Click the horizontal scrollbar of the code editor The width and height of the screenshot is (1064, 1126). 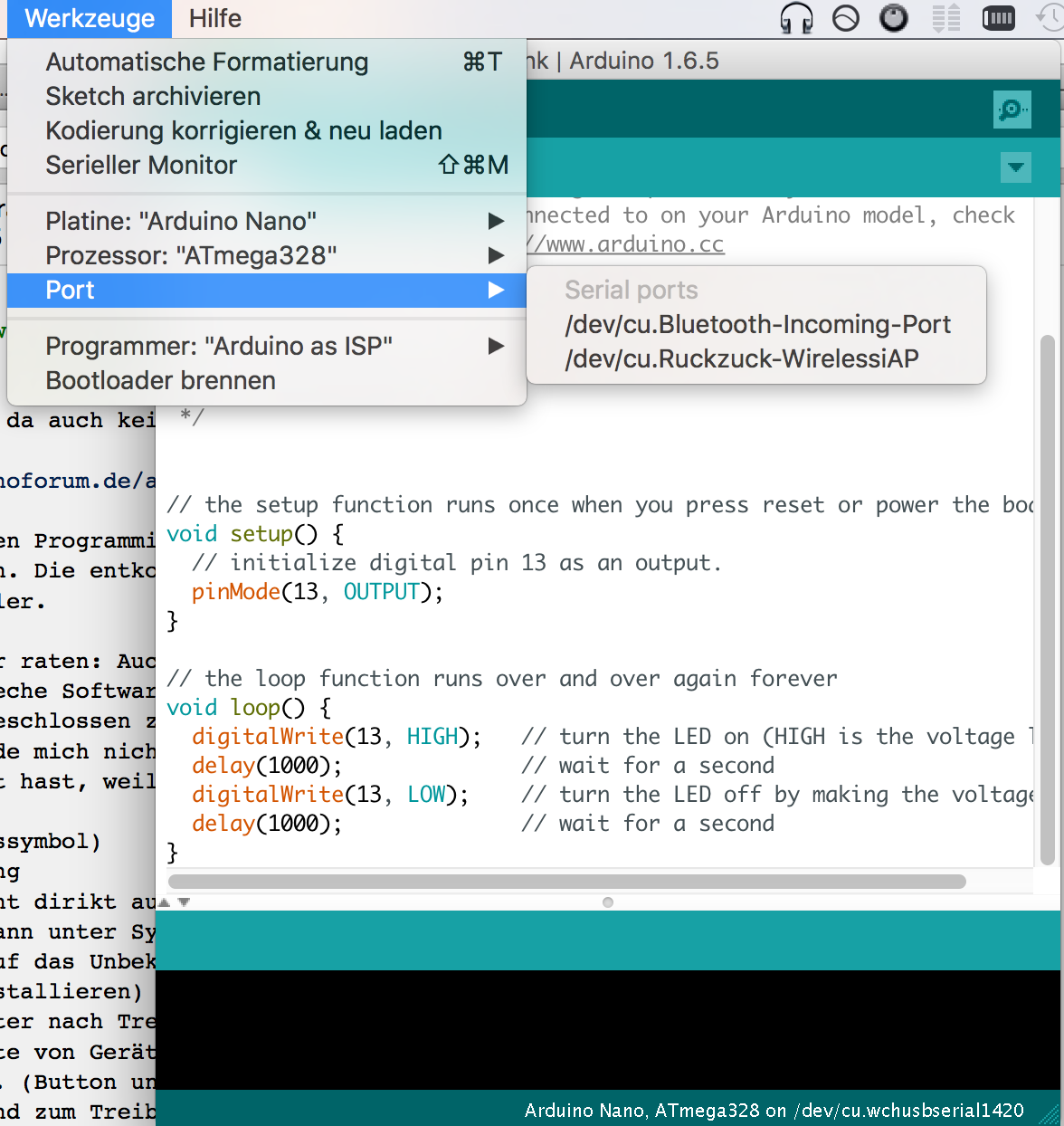(567, 882)
